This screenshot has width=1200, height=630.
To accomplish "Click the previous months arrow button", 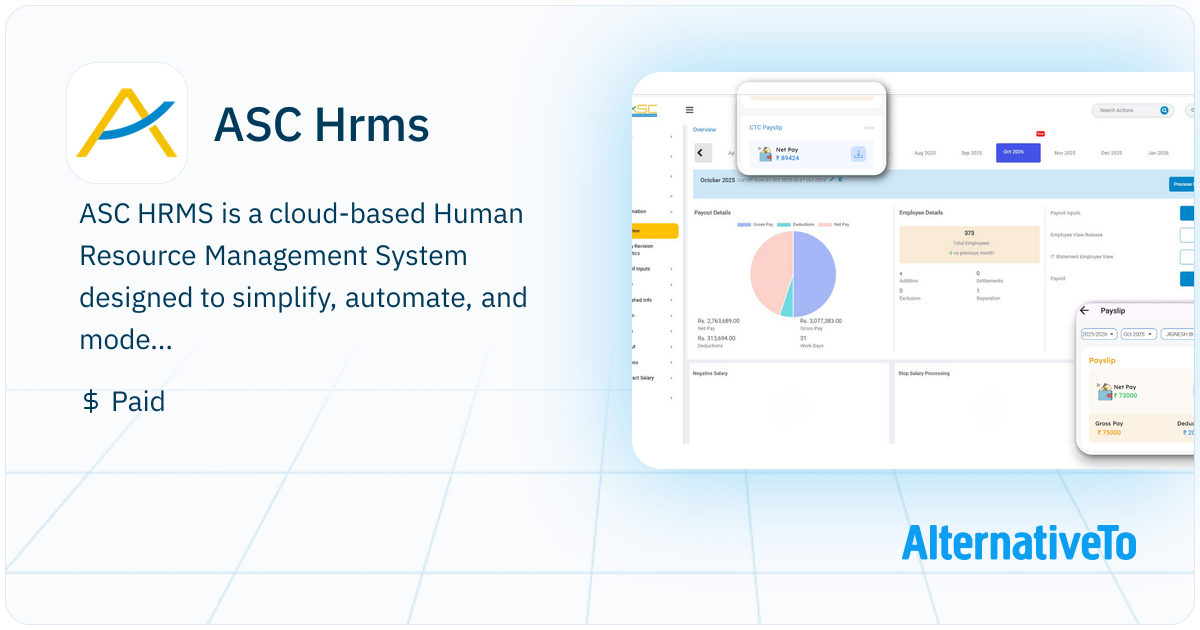I will 702,153.
